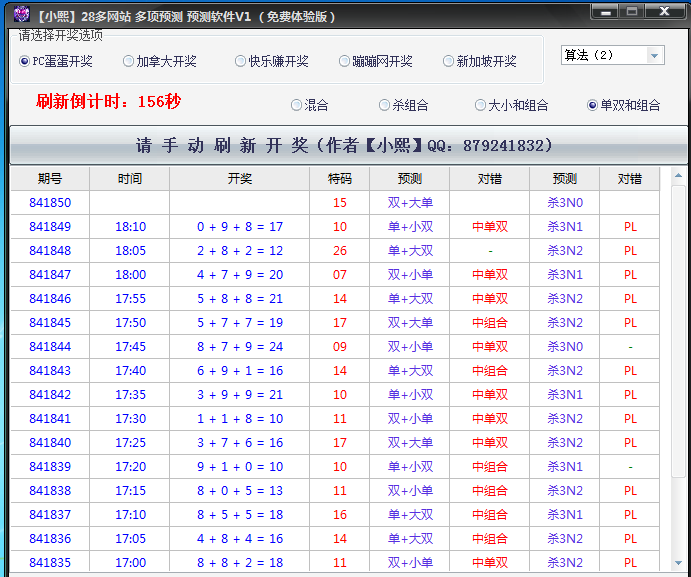Click special code 09 in row 841844
This screenshot has width=691, height=577.
(x=340, y=346)
